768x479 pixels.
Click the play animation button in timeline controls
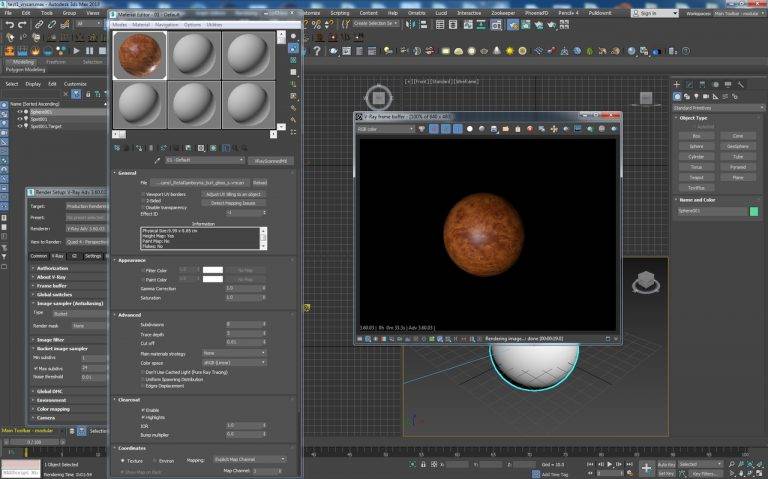[x=610, y=464]
